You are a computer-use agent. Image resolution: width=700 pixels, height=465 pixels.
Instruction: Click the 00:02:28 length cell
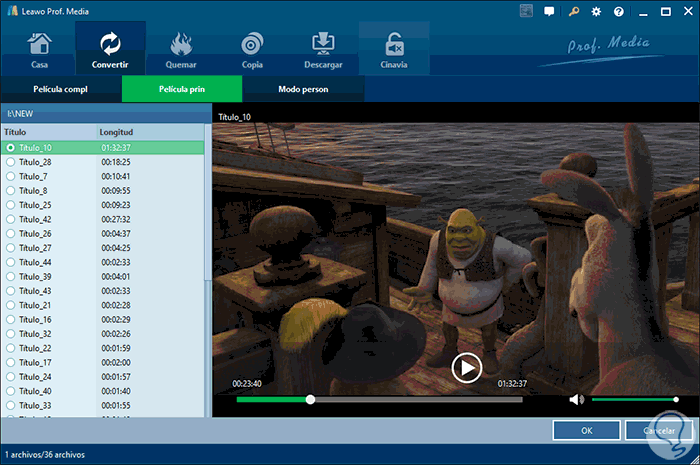click(116, 305)
